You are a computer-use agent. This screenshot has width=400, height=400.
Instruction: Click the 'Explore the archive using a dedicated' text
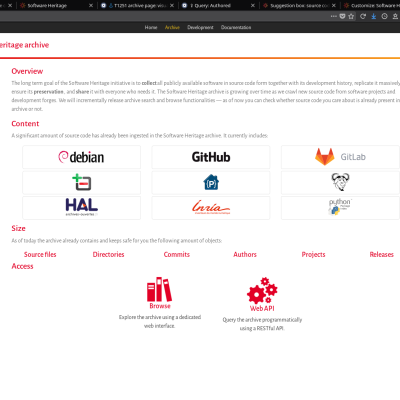pos(160,317)
